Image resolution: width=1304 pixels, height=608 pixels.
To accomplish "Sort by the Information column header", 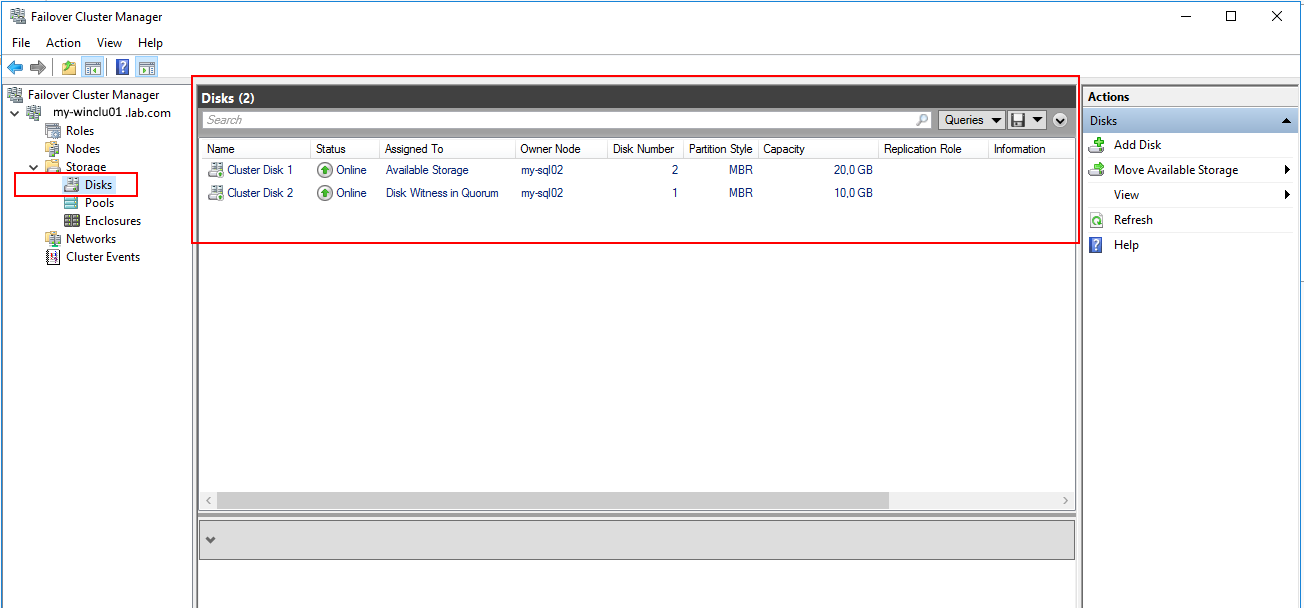I will pos(1030,149).
